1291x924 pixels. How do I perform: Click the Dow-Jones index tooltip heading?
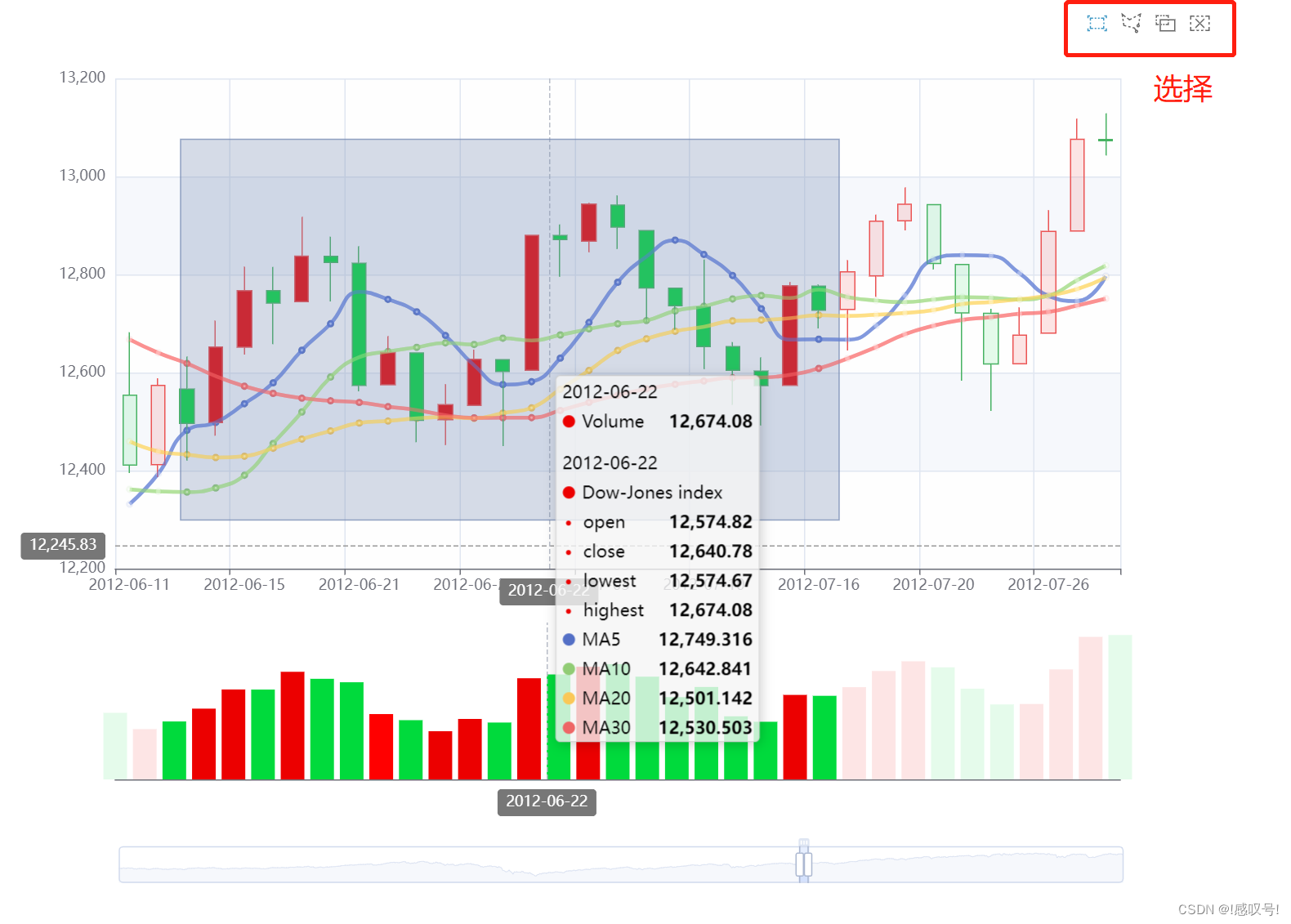pos(652,493)
